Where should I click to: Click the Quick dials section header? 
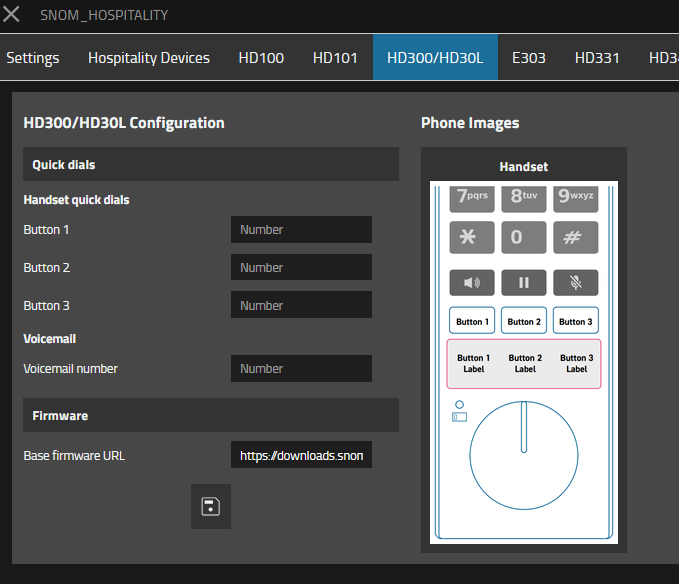tap(210, 164)
